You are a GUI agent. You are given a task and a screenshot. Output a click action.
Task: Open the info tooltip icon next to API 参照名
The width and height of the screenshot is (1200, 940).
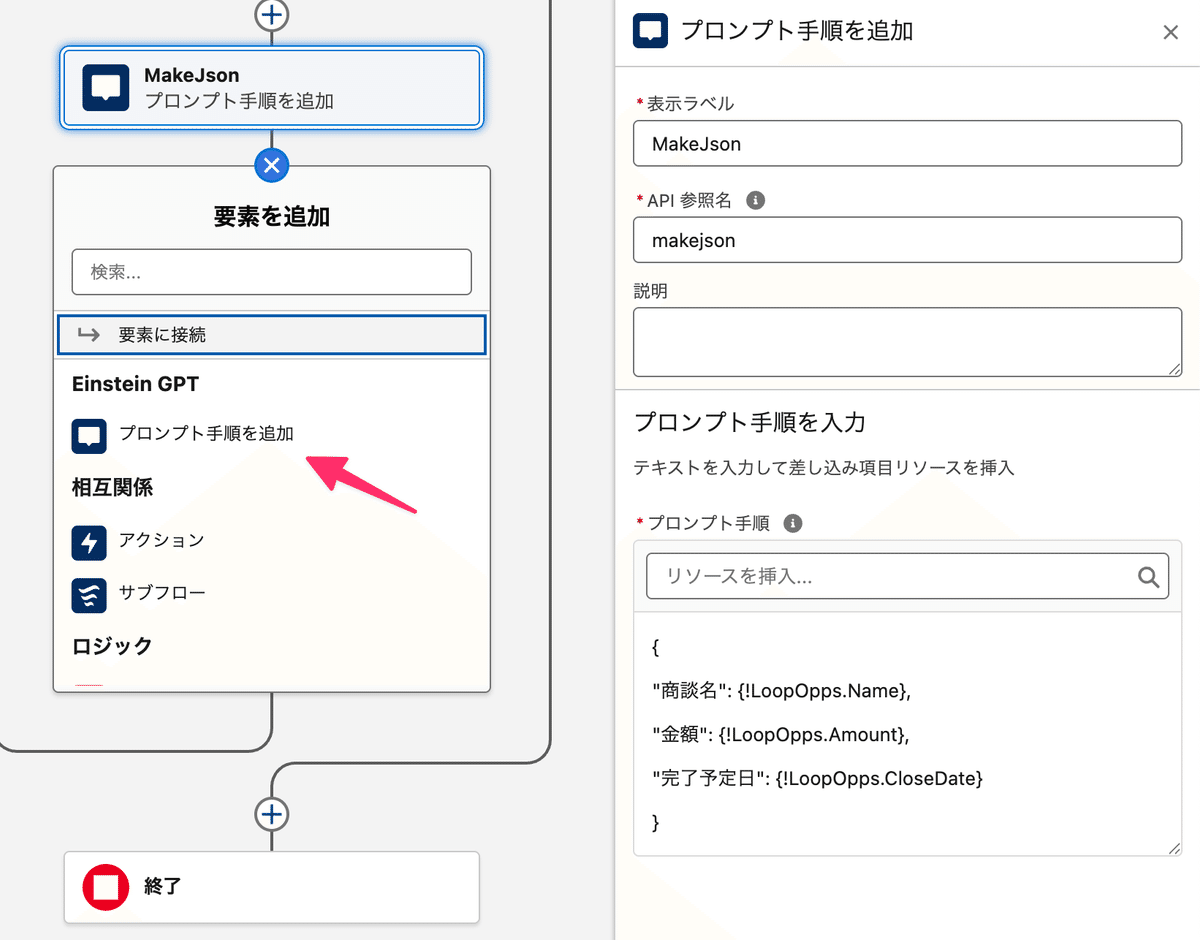pyautogui.click(x=755, y=199)
